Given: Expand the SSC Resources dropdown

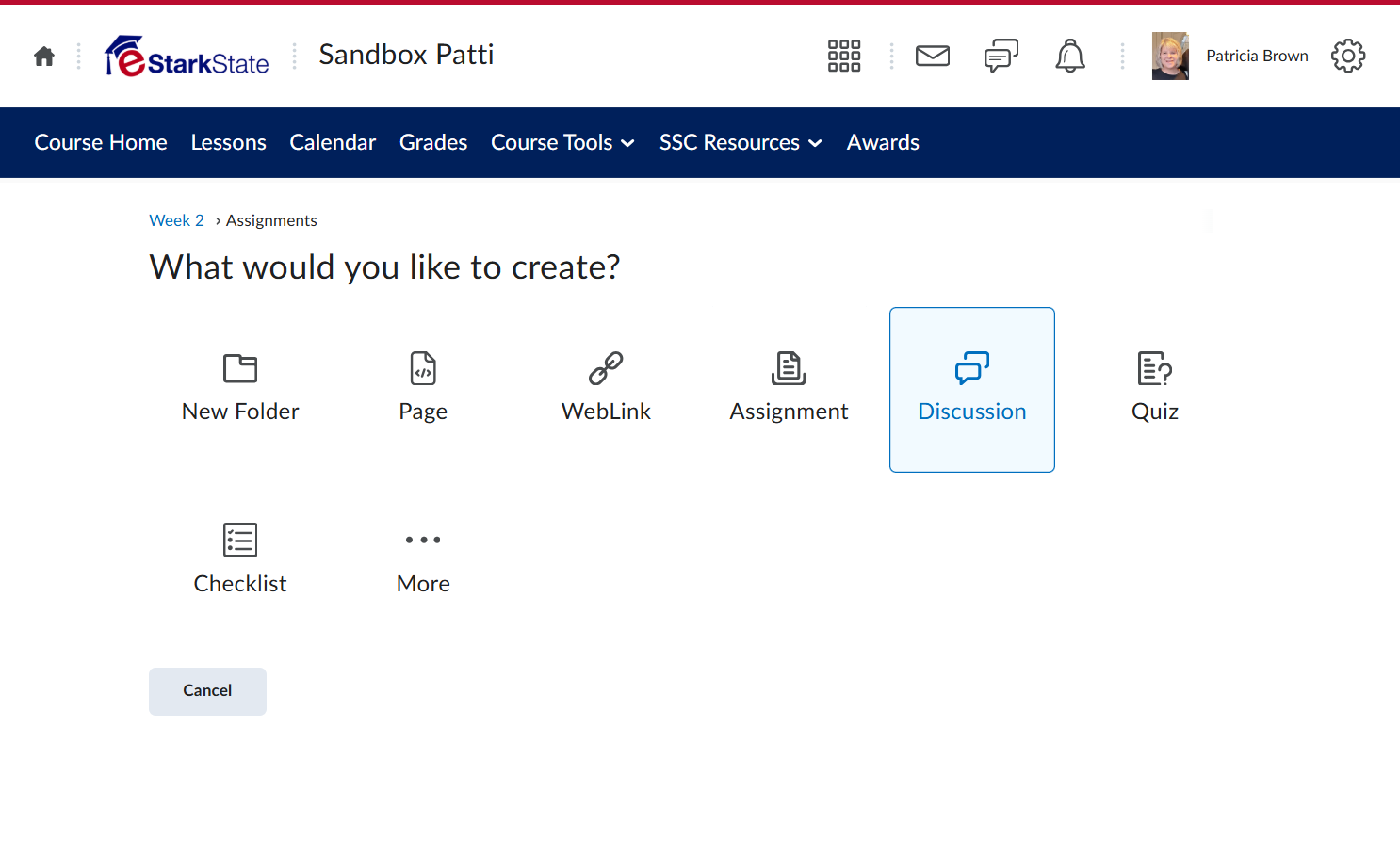Looking at the screenshot, I should [741, 142].
